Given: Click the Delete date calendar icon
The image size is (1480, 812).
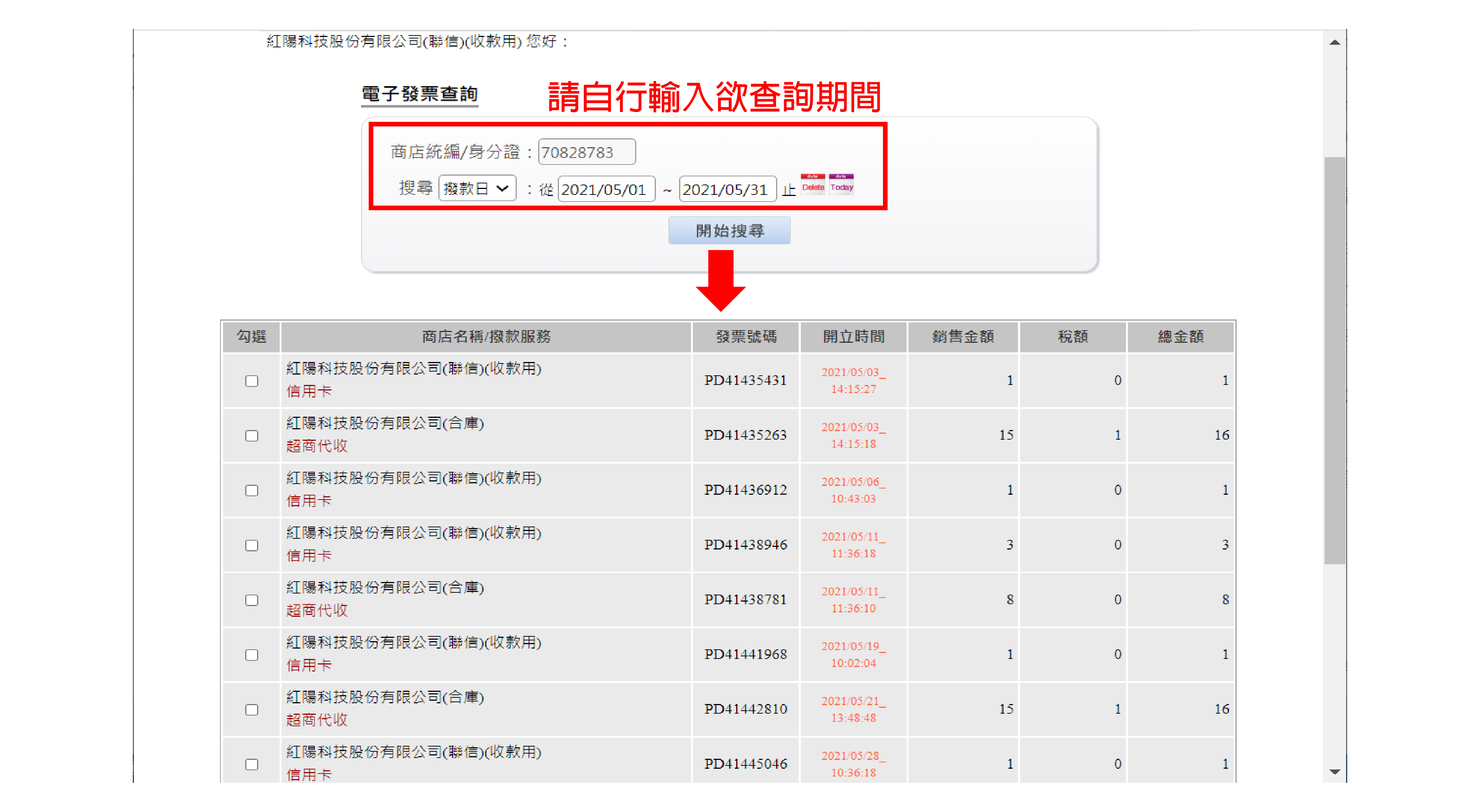Looking at the screenshot, I should pyautogui.click(x=812, y=185).
